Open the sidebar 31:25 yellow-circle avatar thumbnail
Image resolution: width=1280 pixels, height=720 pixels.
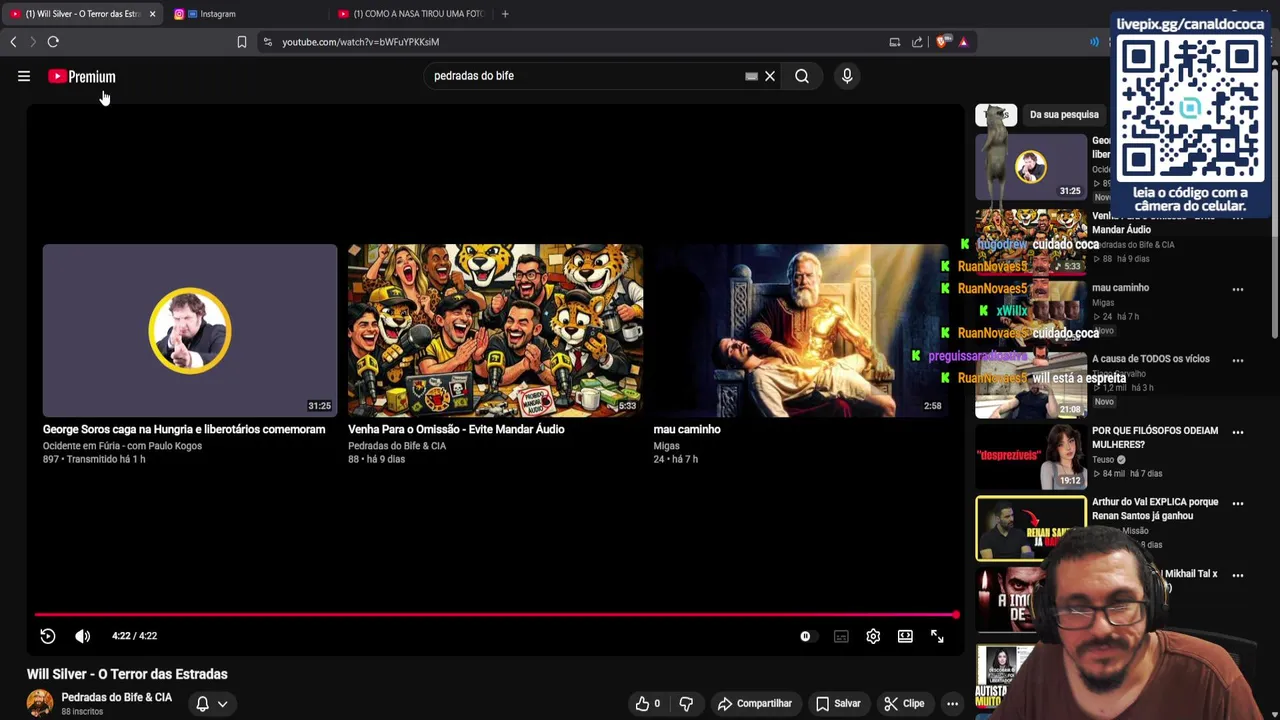click(x=1030, y=167)
